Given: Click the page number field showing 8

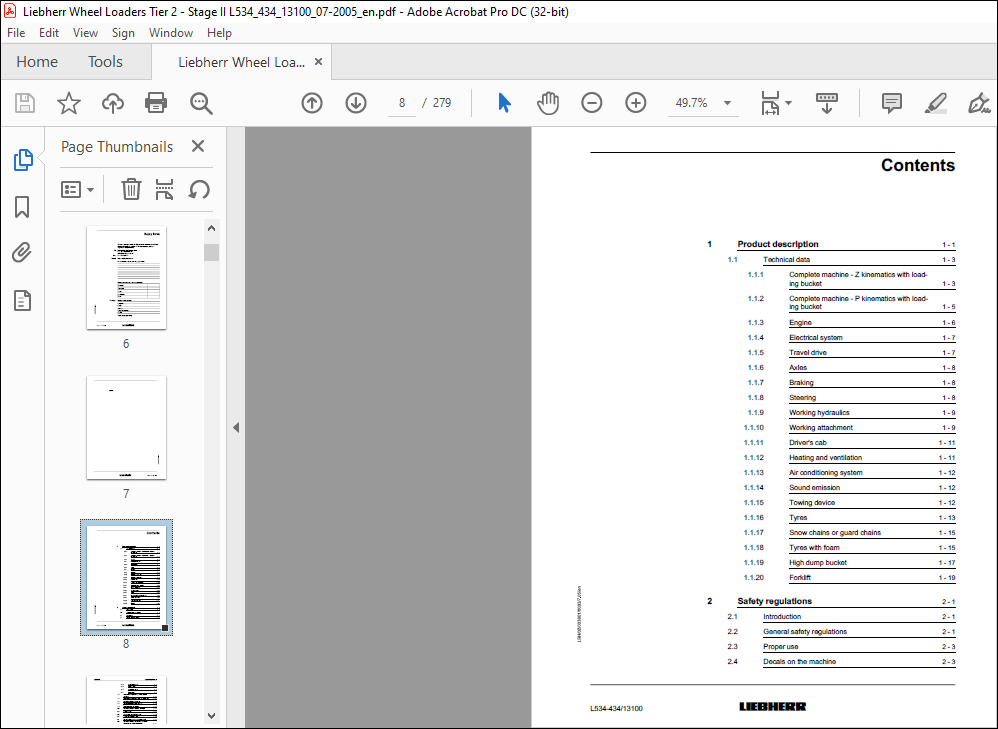Looking at the screenshot, I should [402, 103].
